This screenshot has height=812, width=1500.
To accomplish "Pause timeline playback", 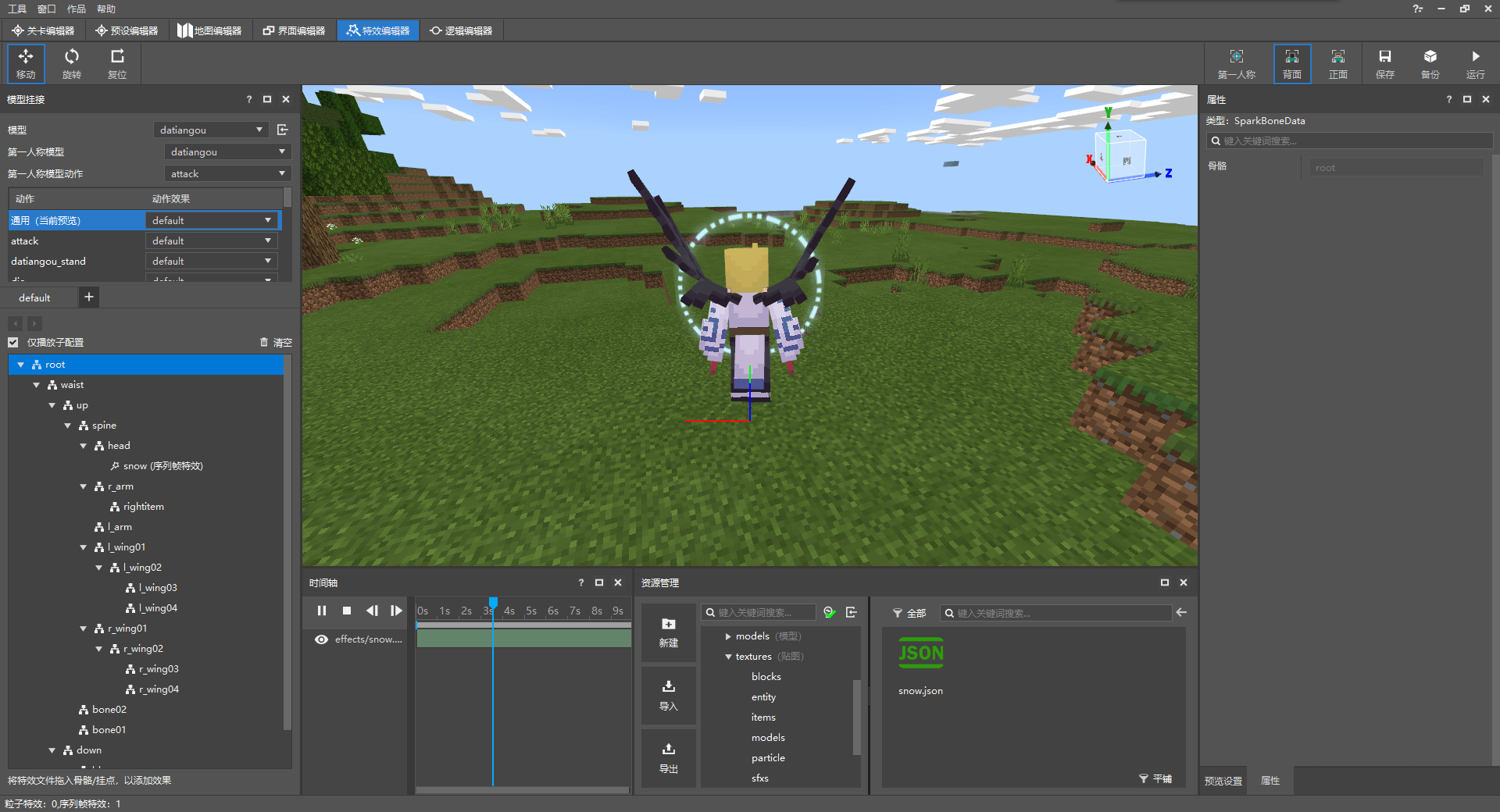I will point(322,611).
